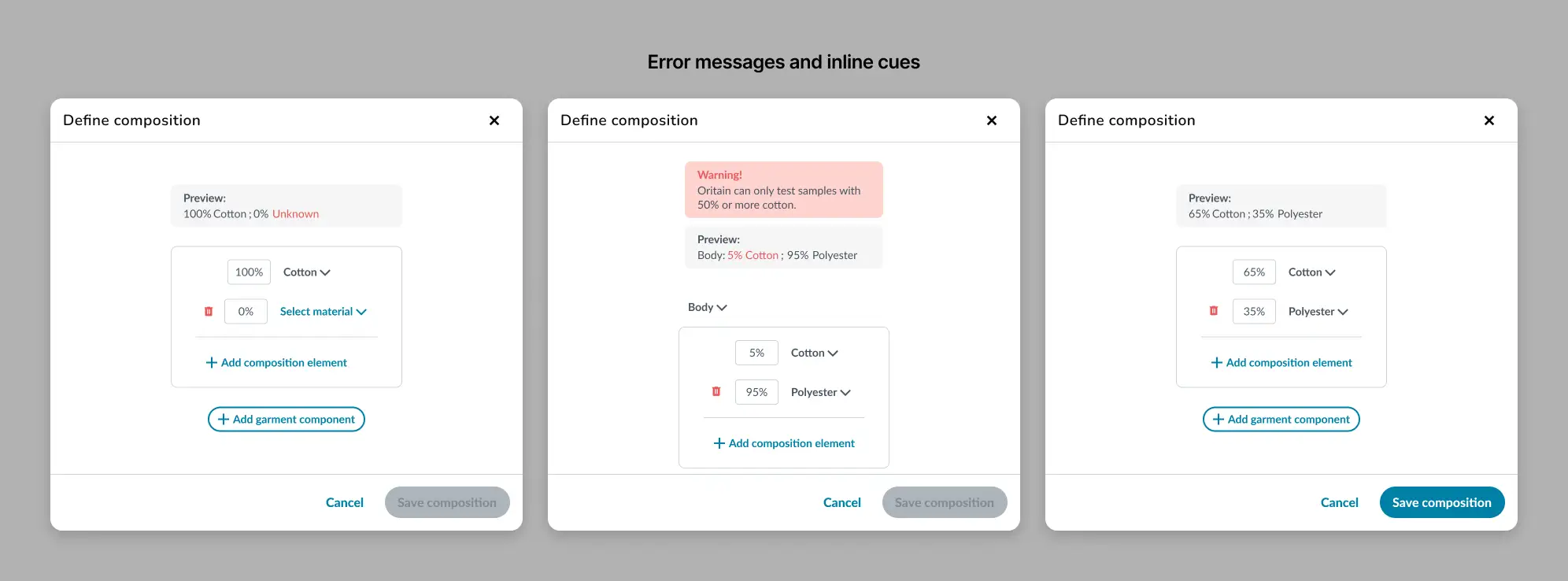Click Add garment component in the rightmost dialog
This screenshot has height=581, width=1568.
click(1281, 419)
